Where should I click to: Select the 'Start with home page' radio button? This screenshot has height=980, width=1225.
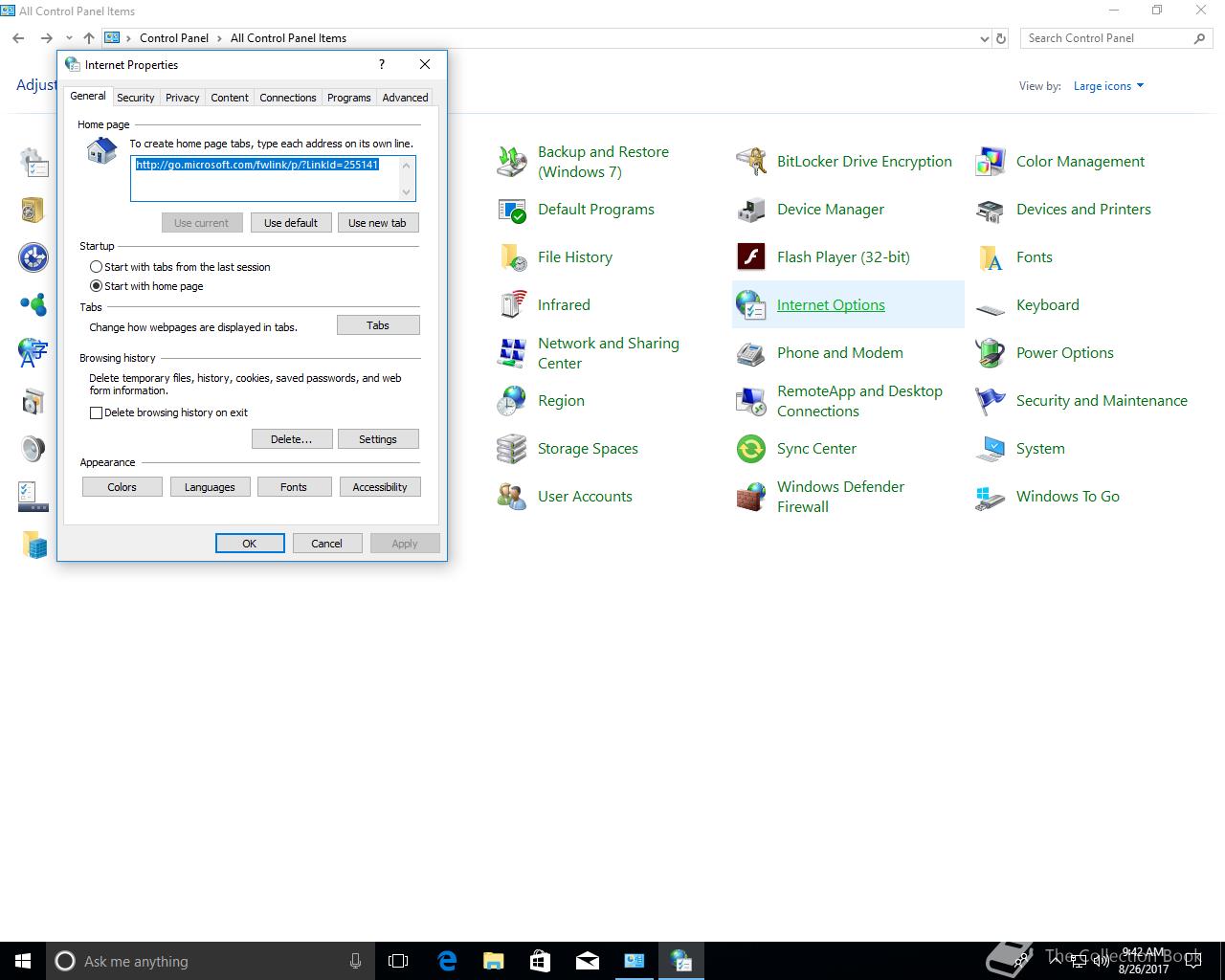pyautogui.click(x=96, y=286)
